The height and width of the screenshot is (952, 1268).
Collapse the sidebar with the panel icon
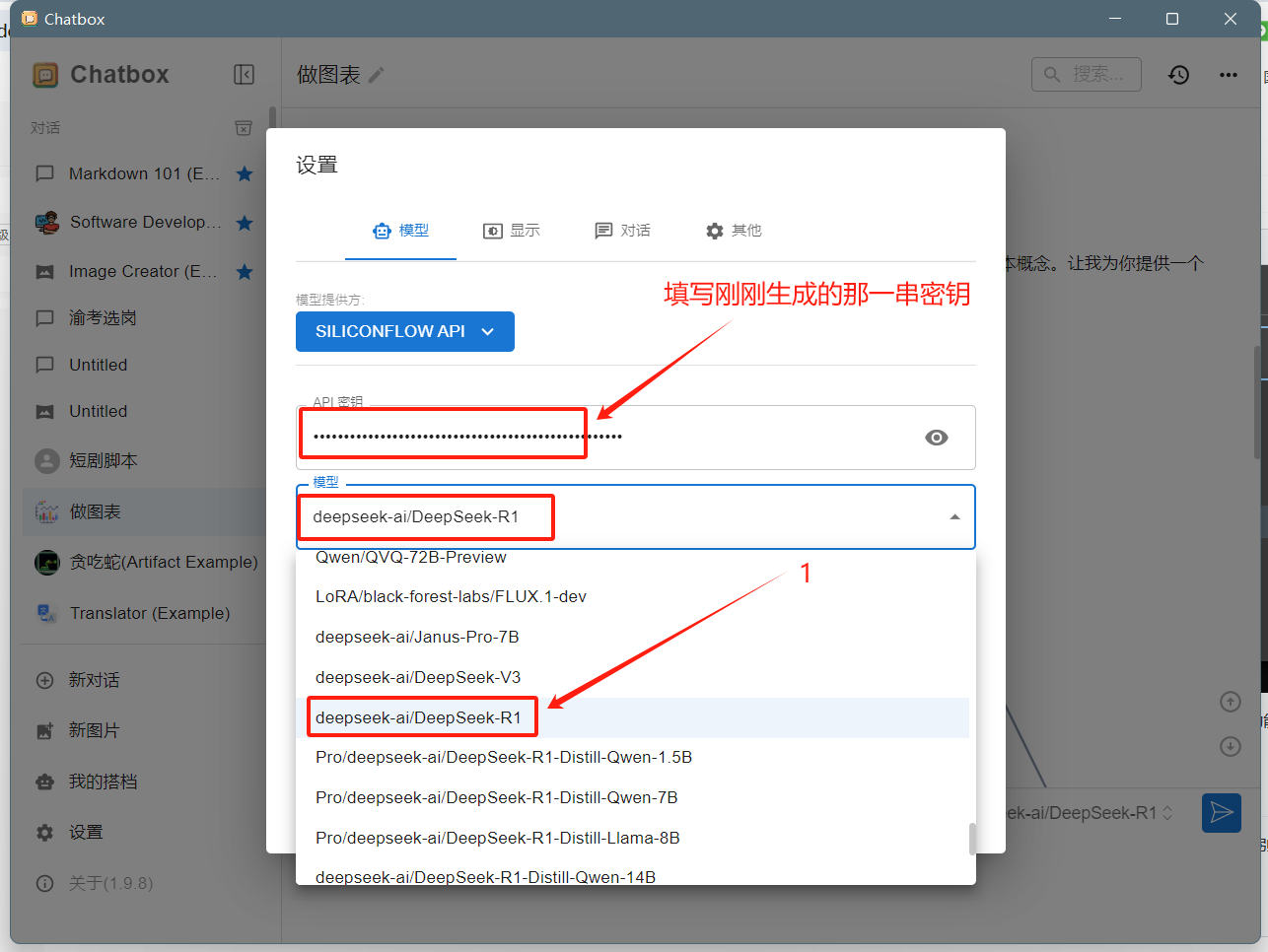(244, 75)
